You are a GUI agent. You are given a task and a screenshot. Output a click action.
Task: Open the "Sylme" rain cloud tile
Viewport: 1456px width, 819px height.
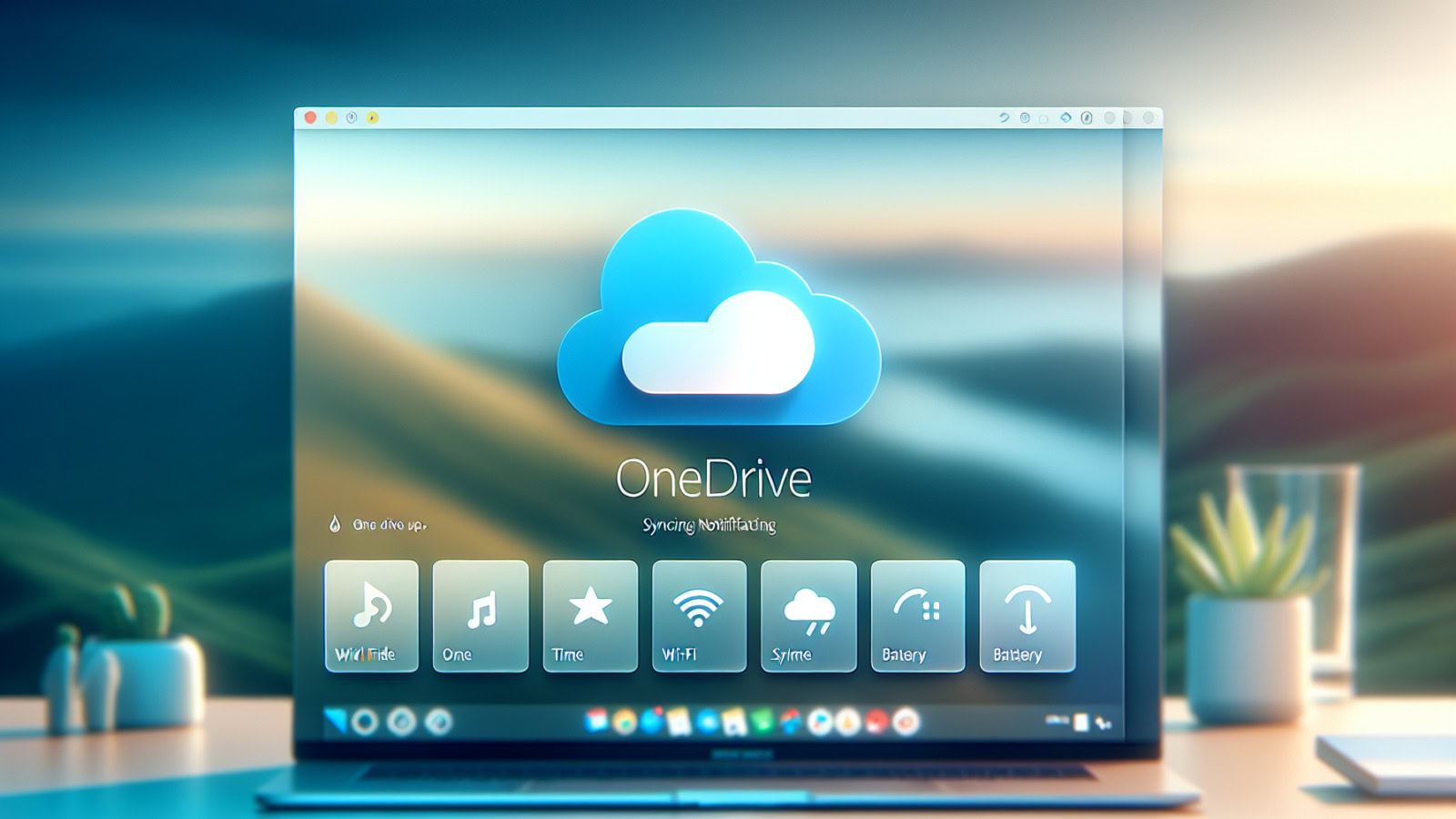(x=808, y=616)
